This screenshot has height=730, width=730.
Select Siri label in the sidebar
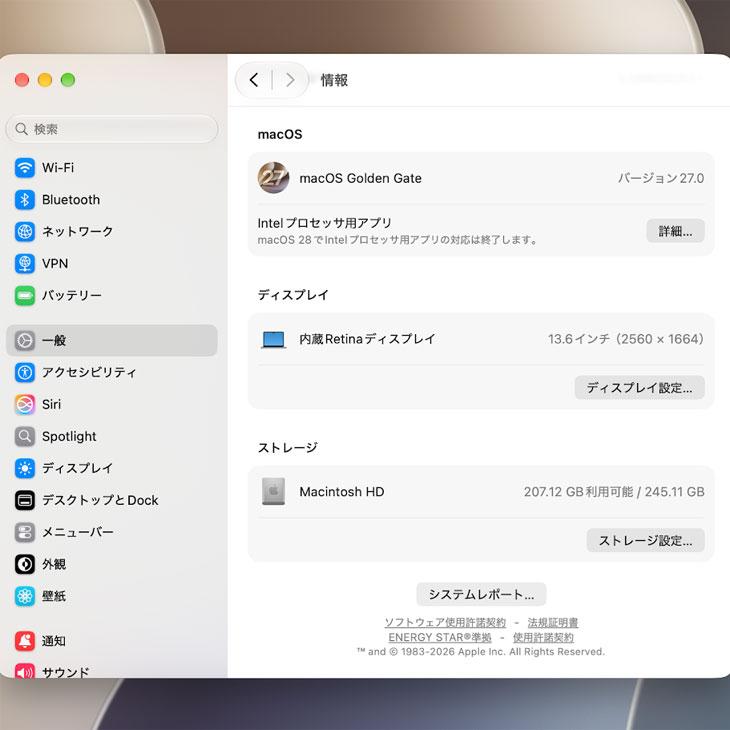point(51,404)
